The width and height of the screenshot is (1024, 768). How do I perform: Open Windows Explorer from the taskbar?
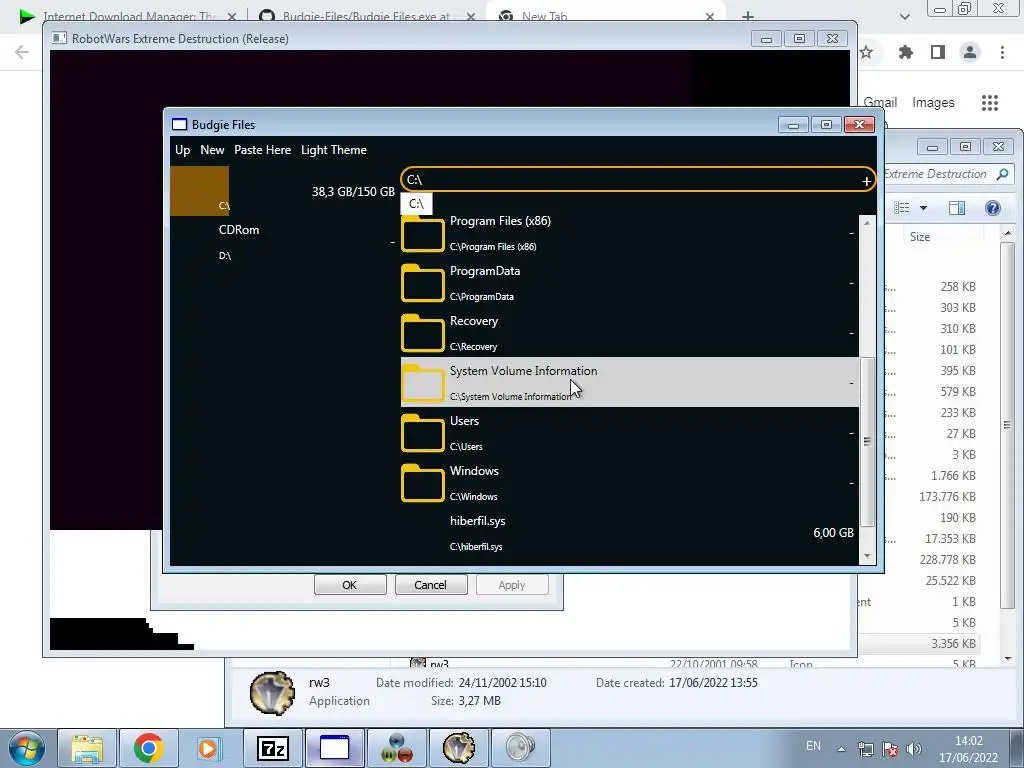[x=87, y=748]
